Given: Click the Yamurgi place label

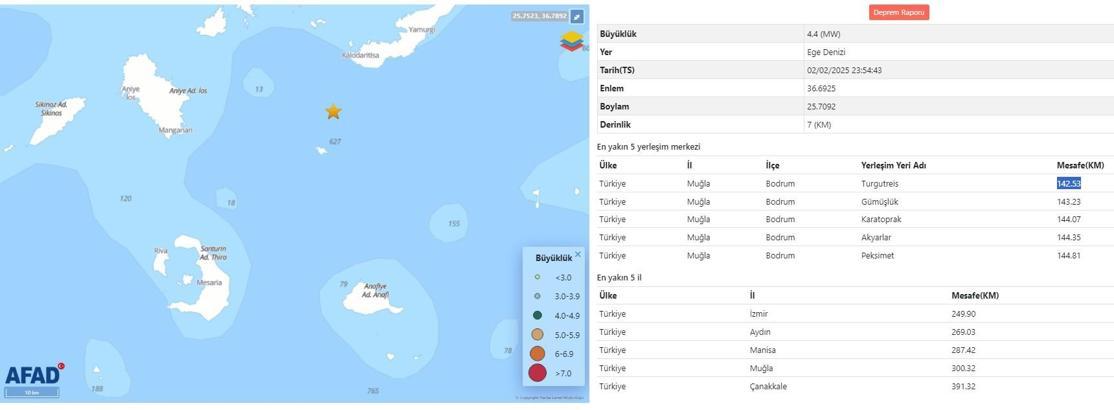Looking at the screenshot, I should click(x=421, y=30).
